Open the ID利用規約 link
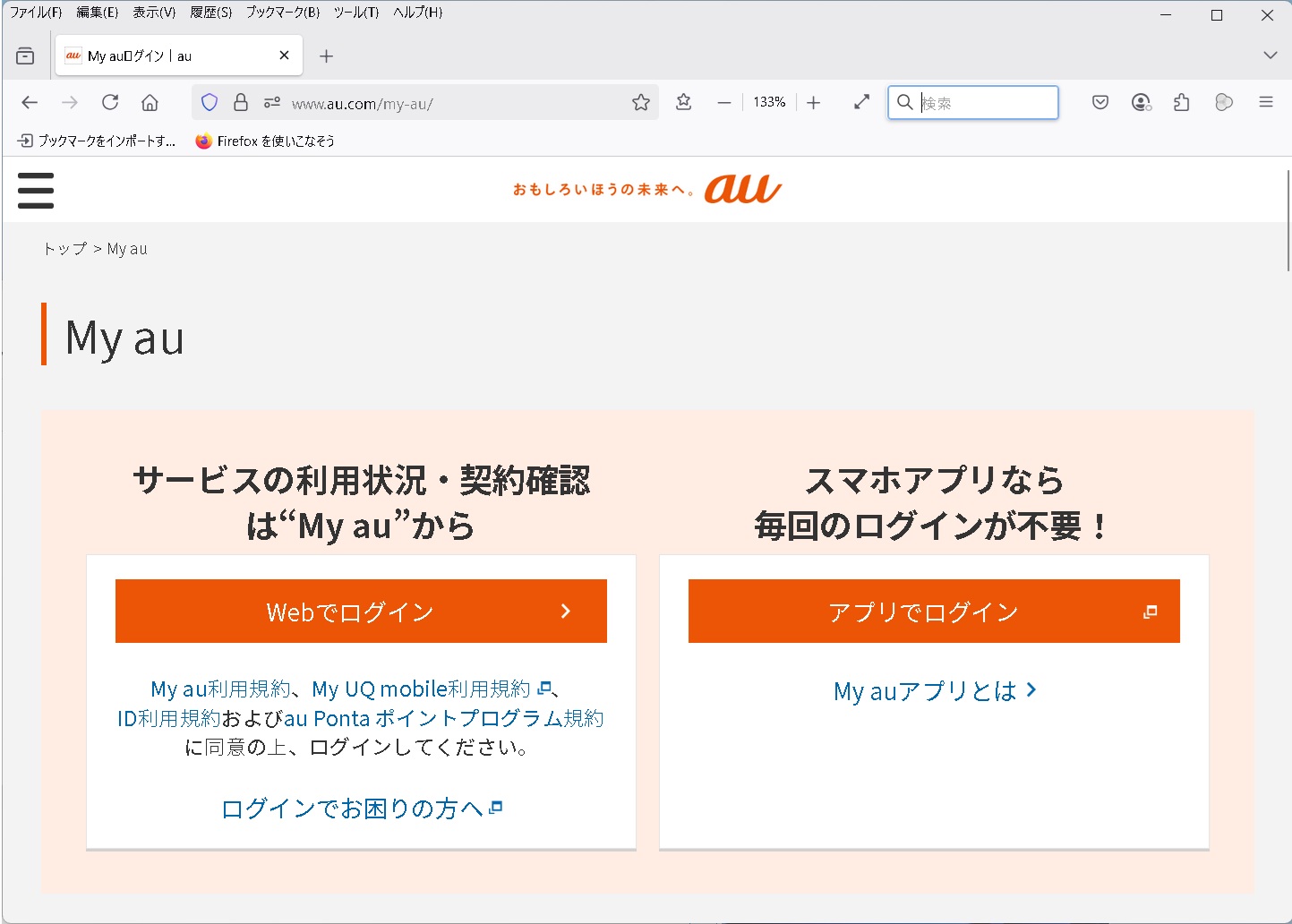1292x924 pixels. [168, 718]
